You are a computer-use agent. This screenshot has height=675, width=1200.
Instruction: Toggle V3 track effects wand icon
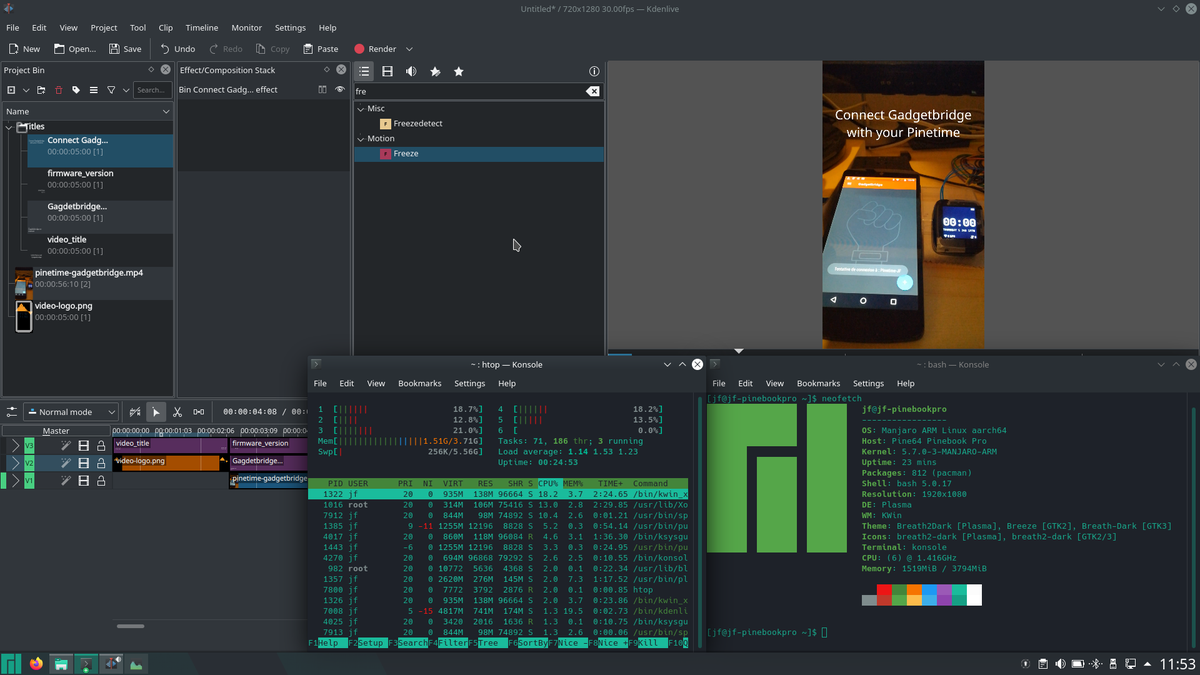66,445
